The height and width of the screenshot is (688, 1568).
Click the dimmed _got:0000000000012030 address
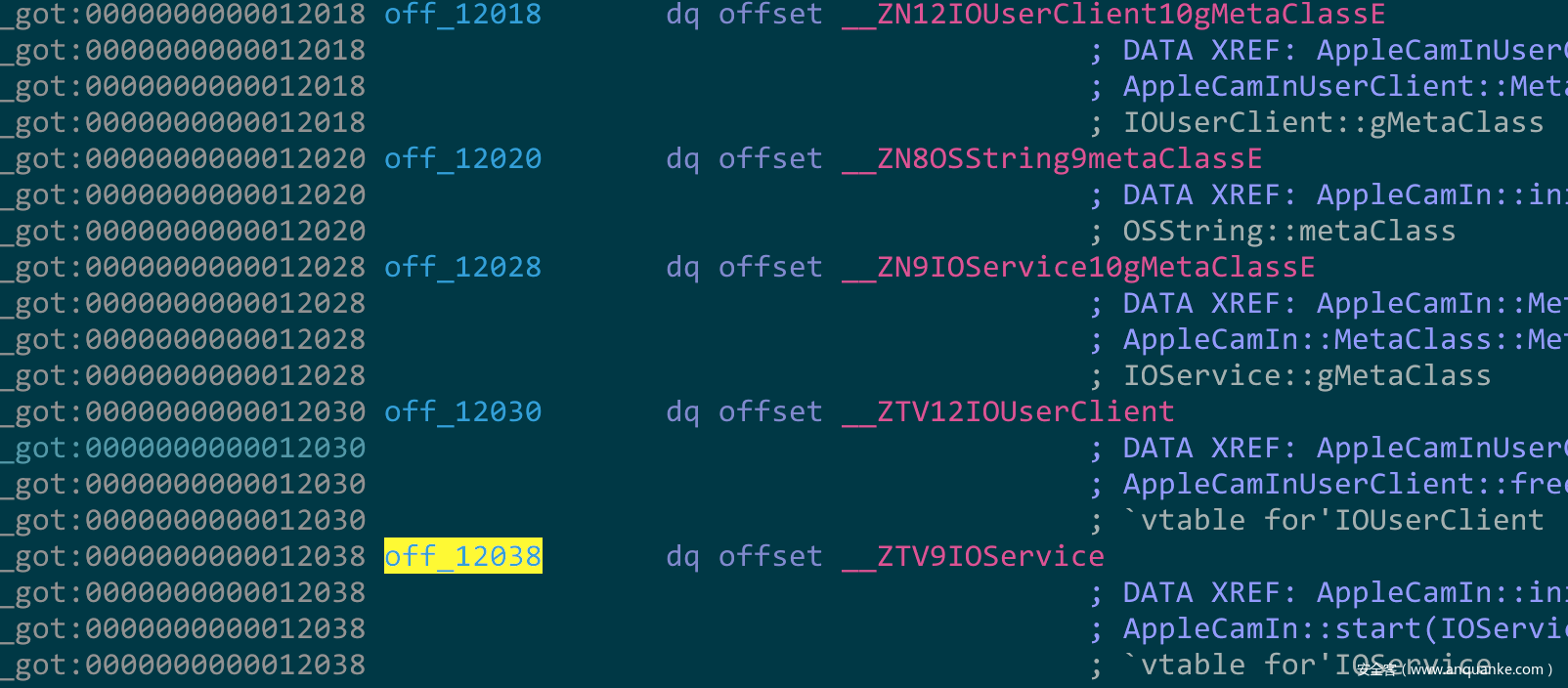click(191, 448)
